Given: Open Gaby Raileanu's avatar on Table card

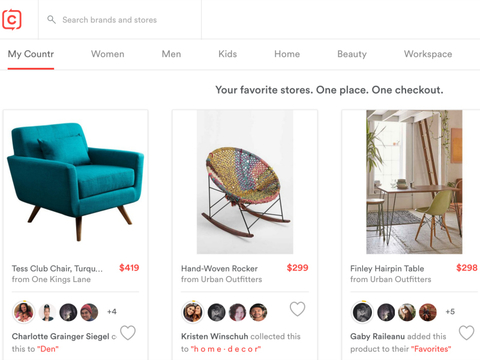Looking at the screenshot, I should (x=362, y=312).
